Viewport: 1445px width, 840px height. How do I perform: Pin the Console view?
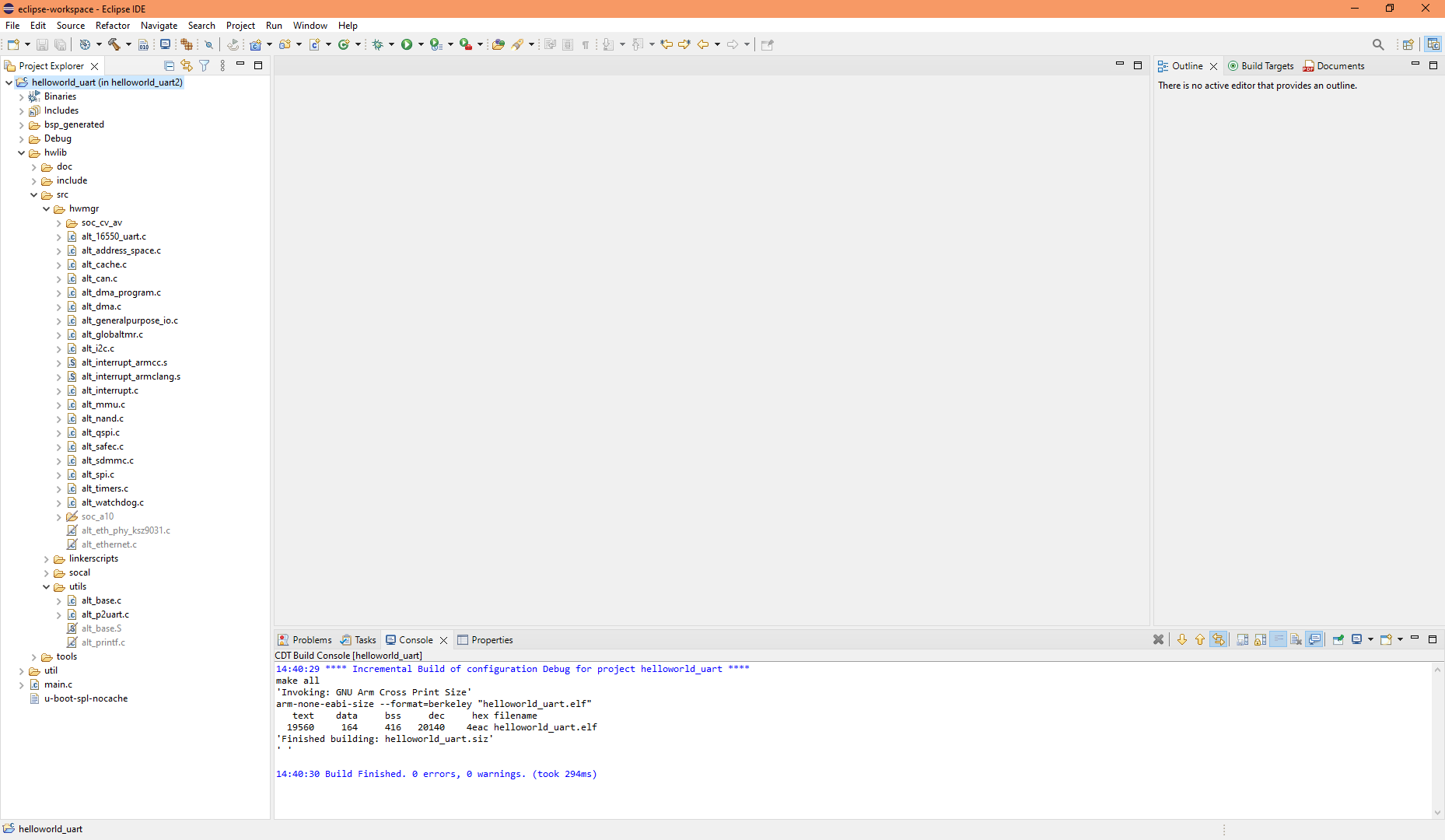pos(1338,639)
